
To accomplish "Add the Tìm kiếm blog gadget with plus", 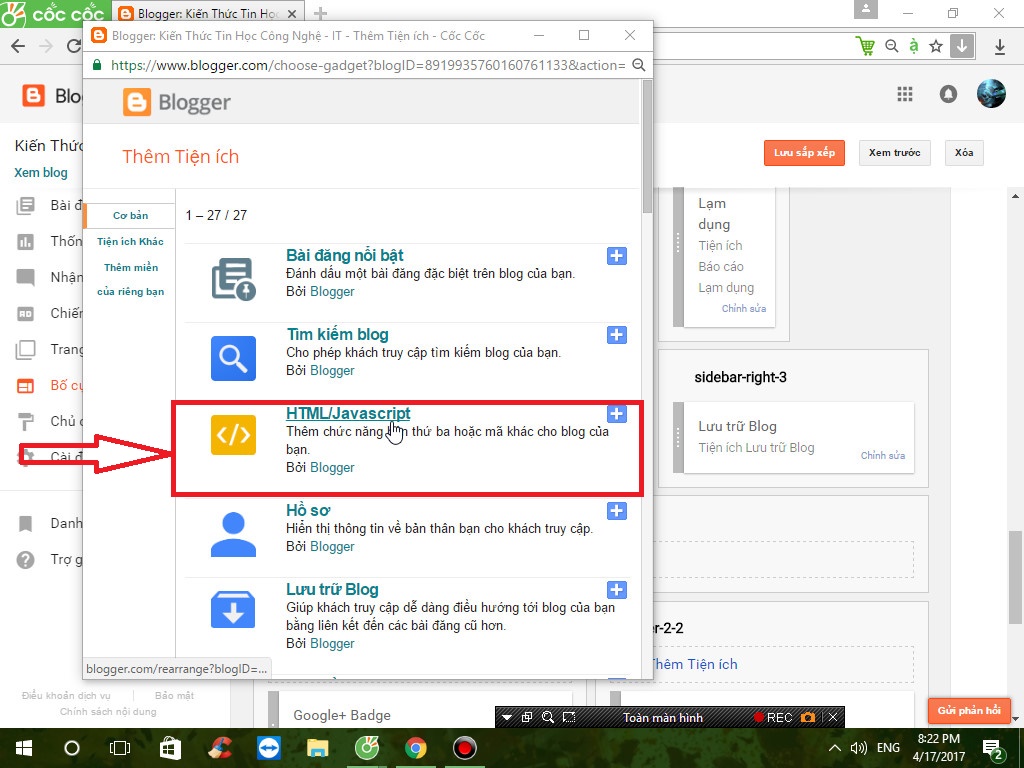I will point(616,335).
